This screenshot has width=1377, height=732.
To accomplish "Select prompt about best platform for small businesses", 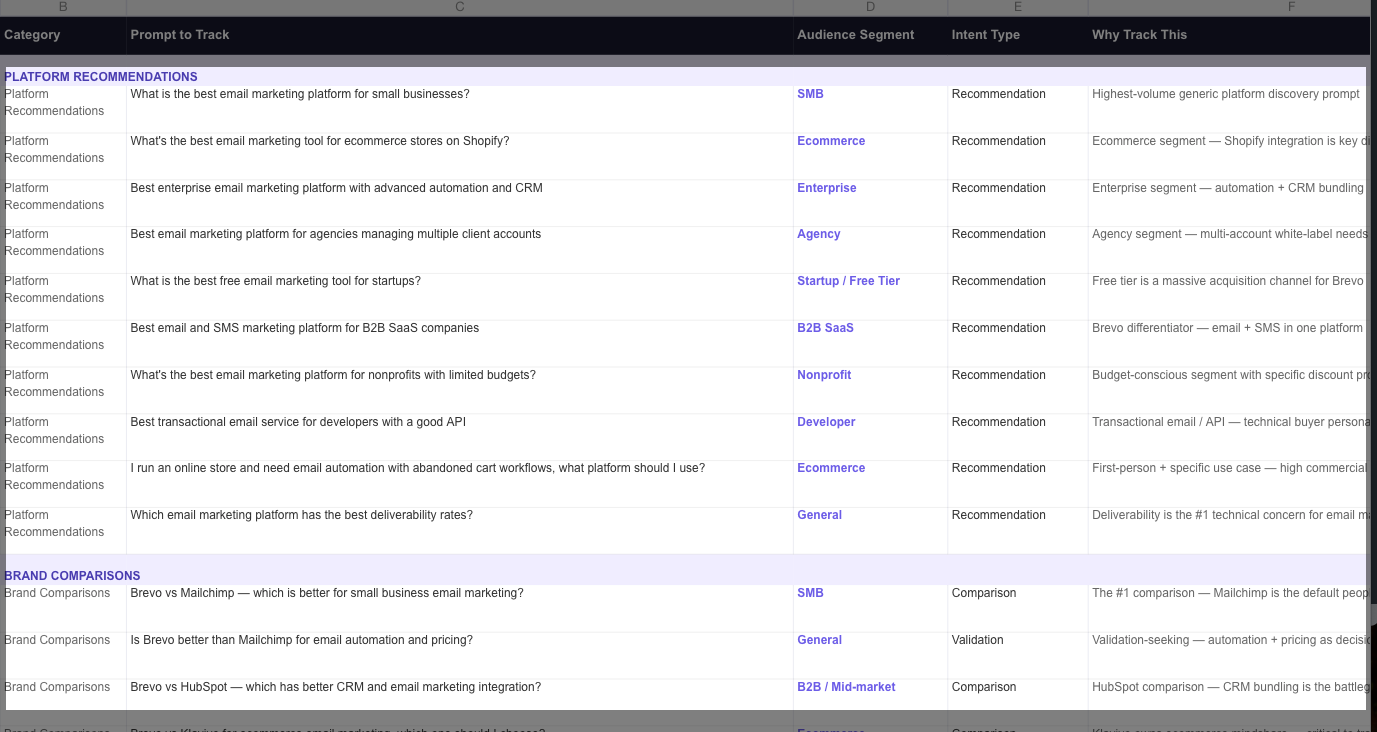I will pos(460,109).
